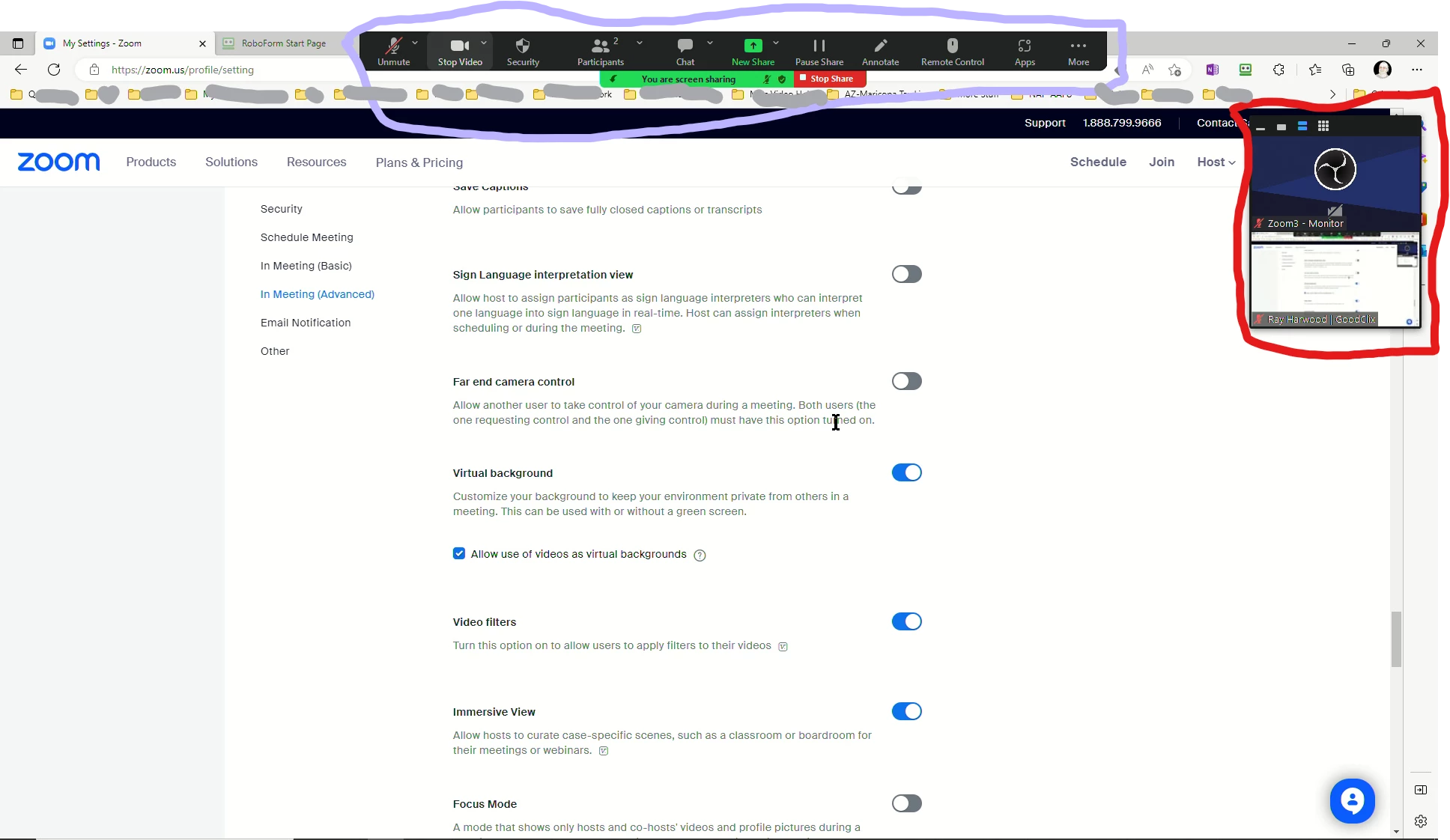This screenshot has width=1450, height=840.
Task: Open the Security shield icon
Action: (x=523, y=46)
